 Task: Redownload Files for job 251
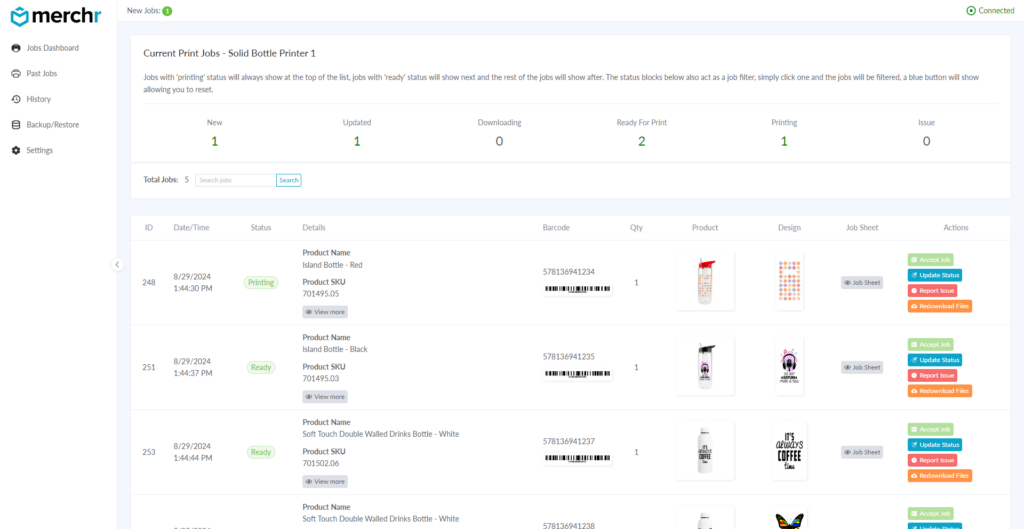pos(939,391)
